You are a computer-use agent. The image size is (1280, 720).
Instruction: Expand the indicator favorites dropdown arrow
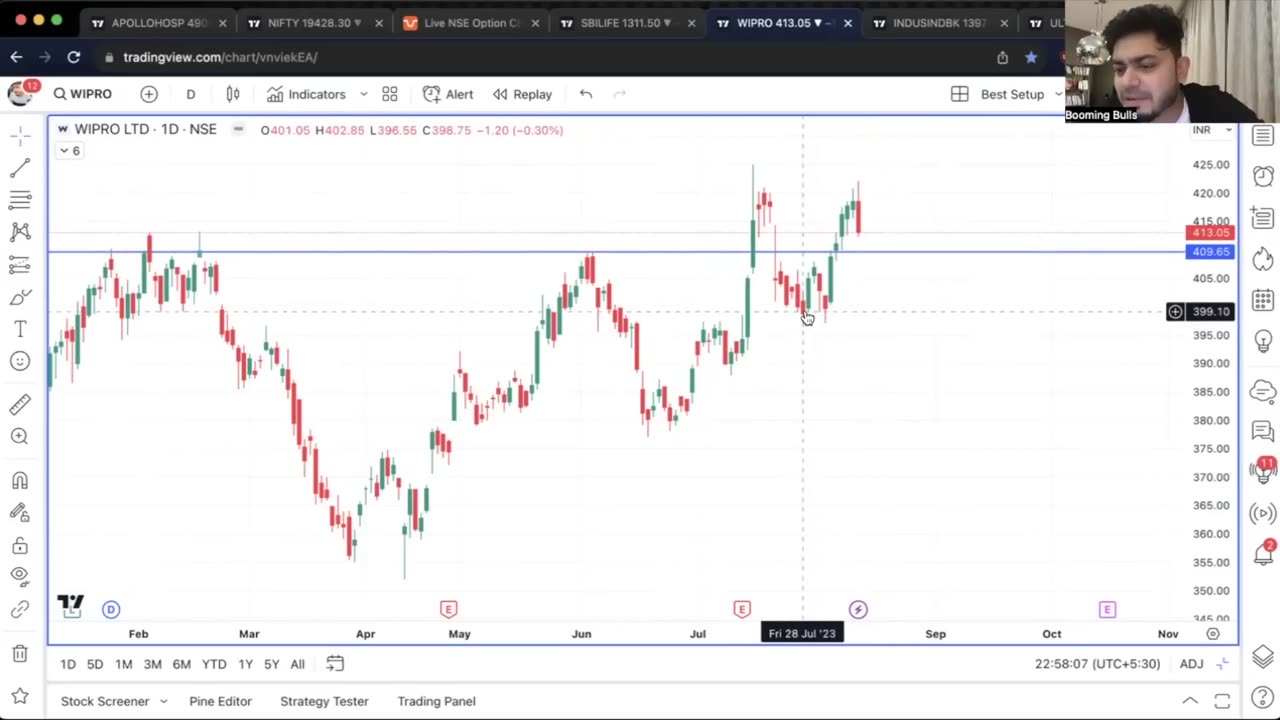[x=363, y=94]
